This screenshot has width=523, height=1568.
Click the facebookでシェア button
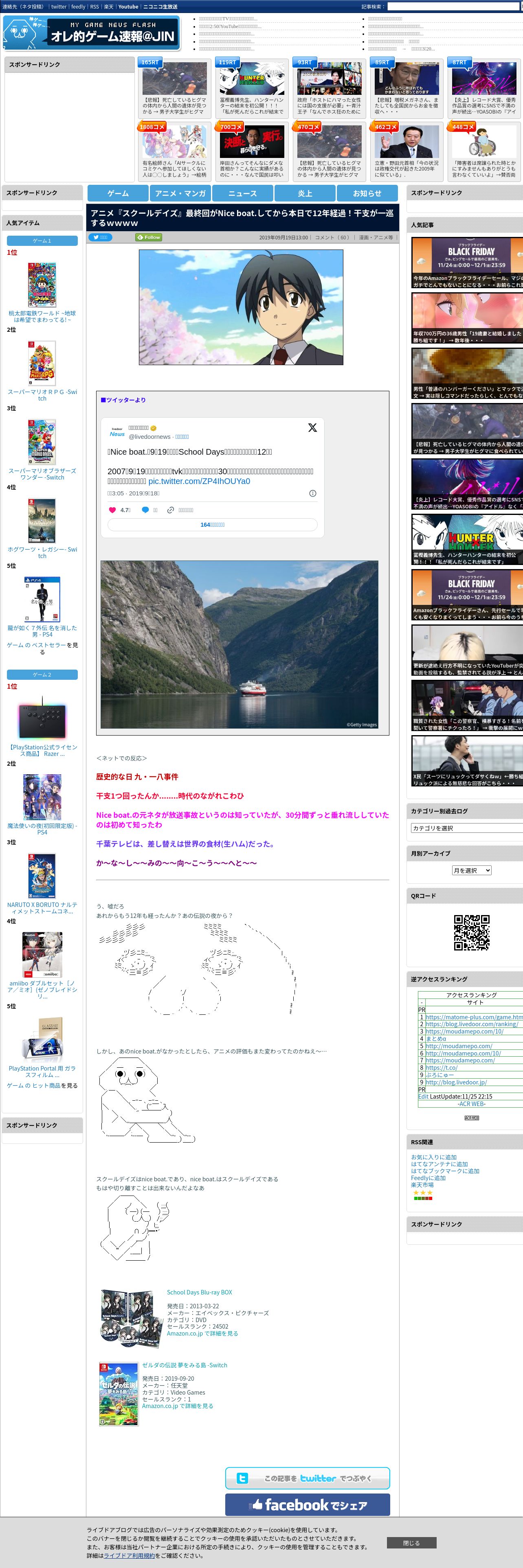[308, 1504]
